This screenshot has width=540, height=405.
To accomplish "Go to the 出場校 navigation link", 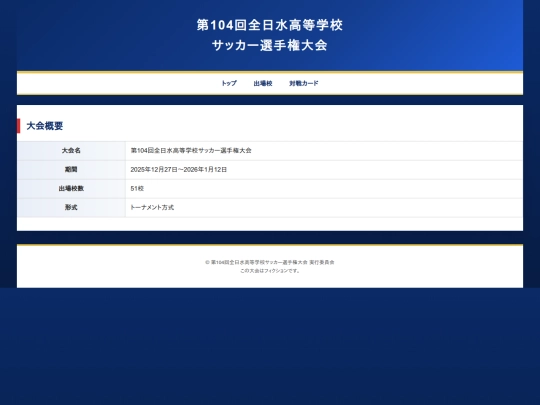I will tap(263, 83).
